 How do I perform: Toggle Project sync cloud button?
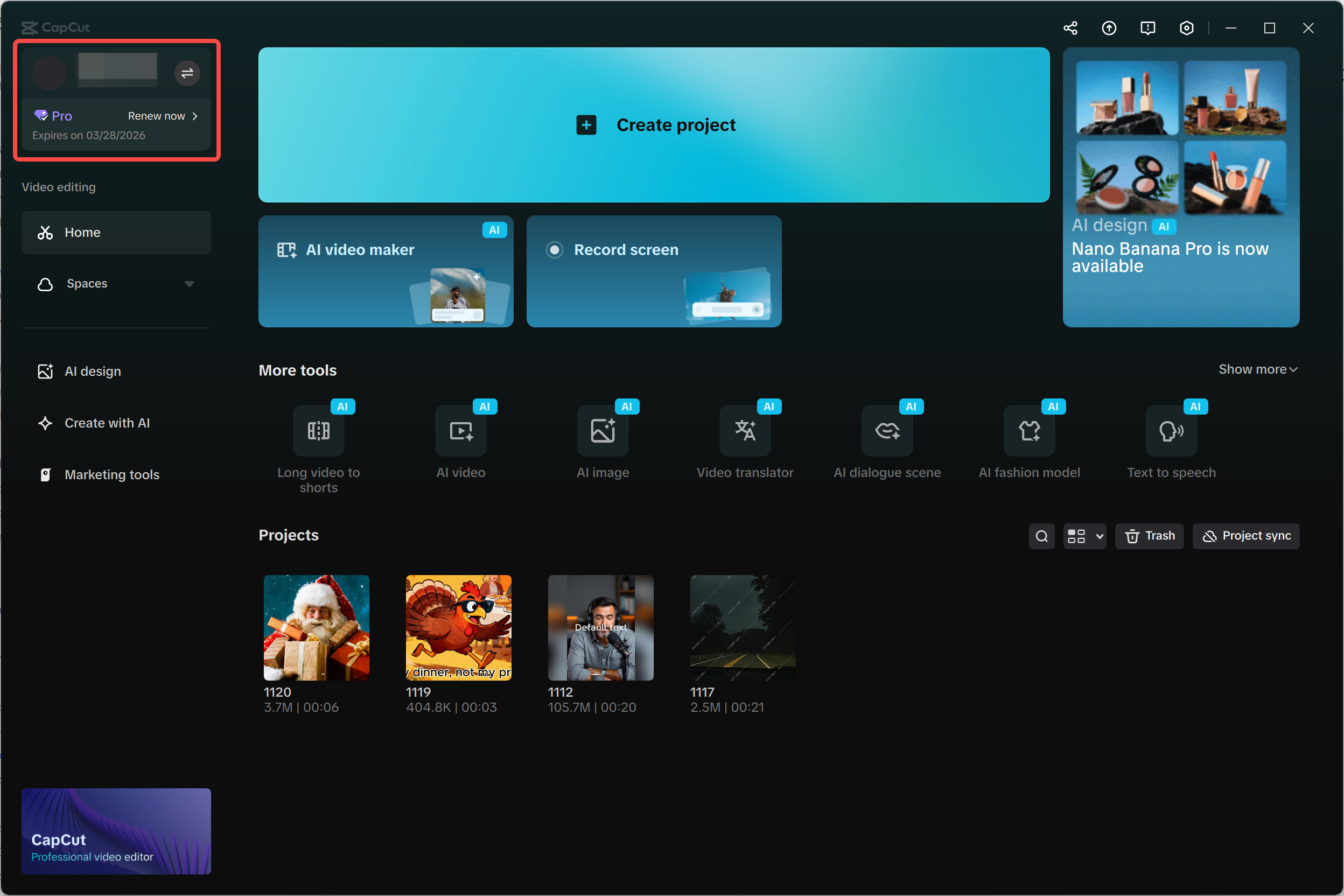click(1245, 536)
